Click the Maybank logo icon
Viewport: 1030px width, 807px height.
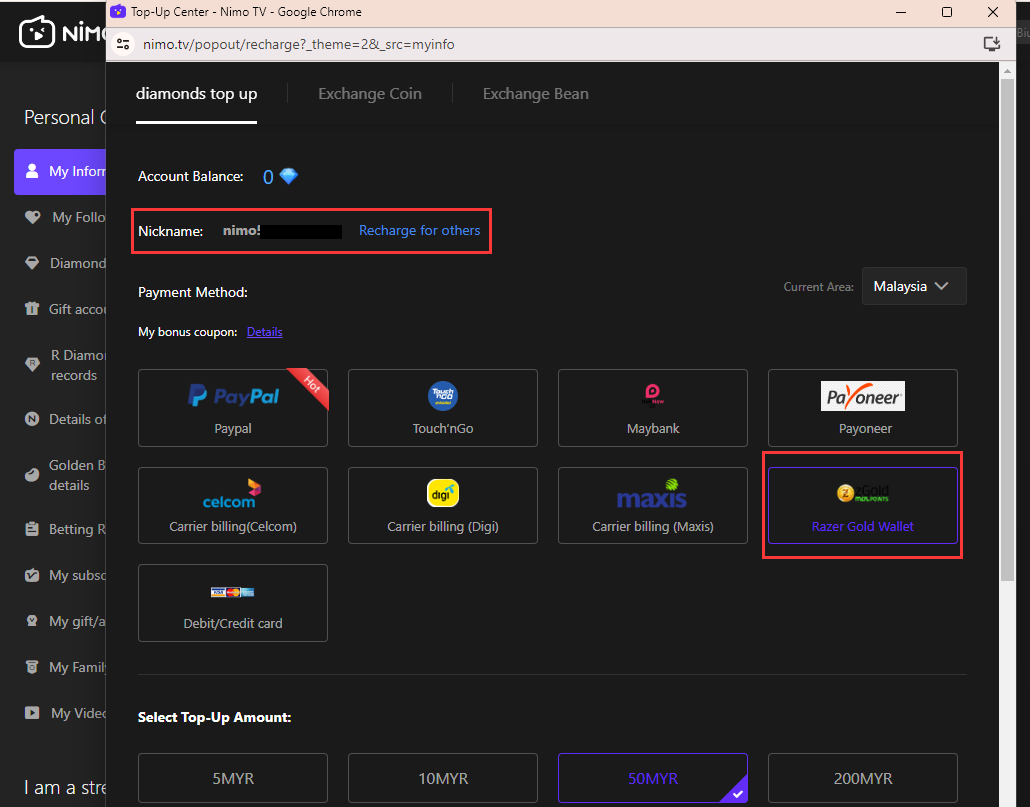coord(652,395)
